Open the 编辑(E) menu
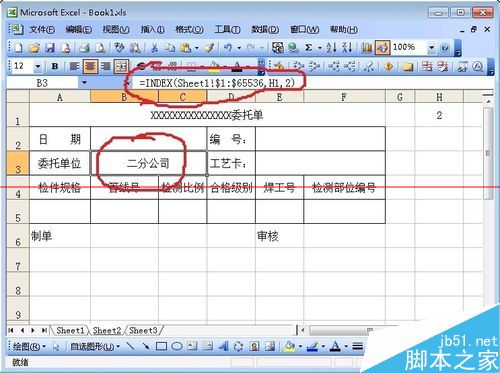The height and width of the screenshot is (373, 500). (x=79, y=30)
